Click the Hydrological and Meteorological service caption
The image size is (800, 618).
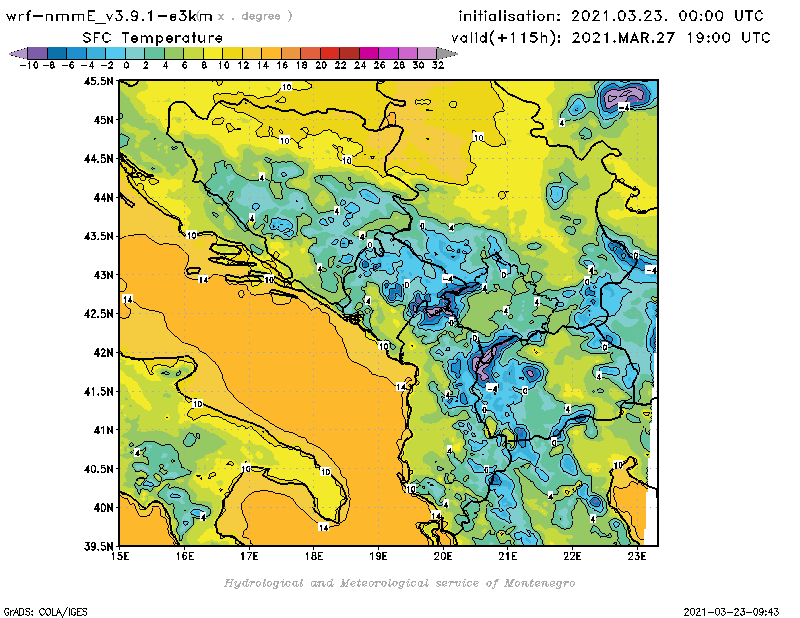pyautogui.click(x=399, y=583)
